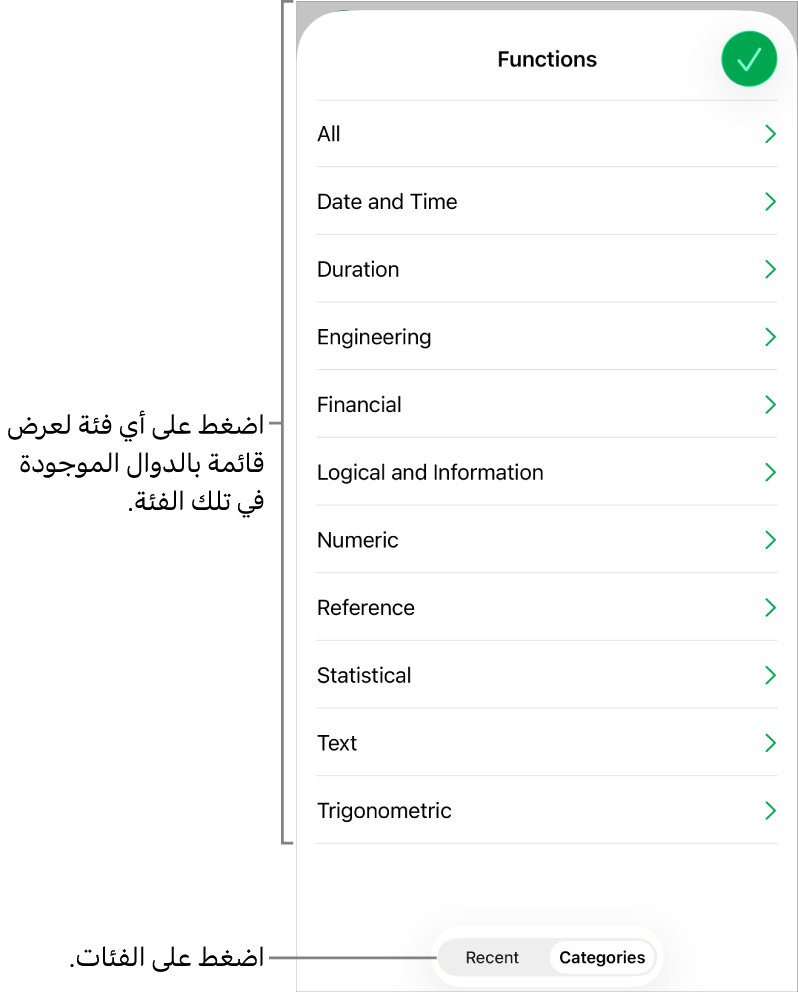Expand the All functions chevron

click(x=770, y=134)
